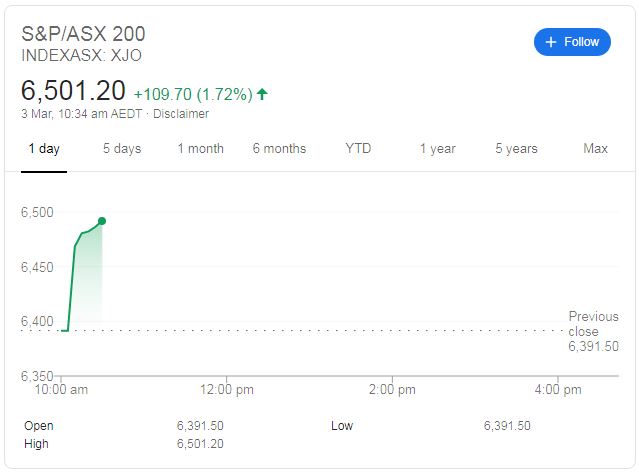Click the Previous close 6,391.50 label

point(593,331)
